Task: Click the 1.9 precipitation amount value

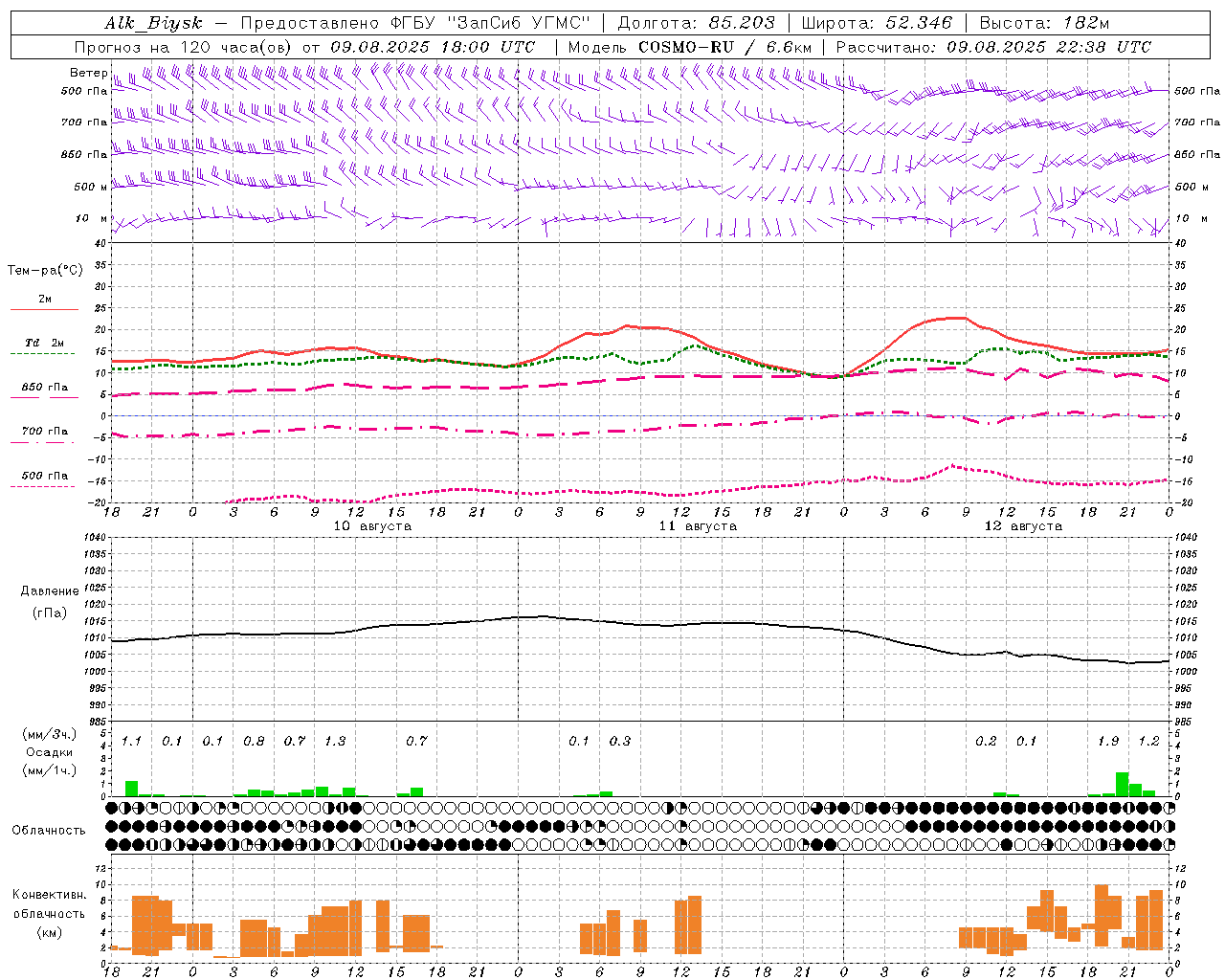Action: click(x=1108, y=741)
